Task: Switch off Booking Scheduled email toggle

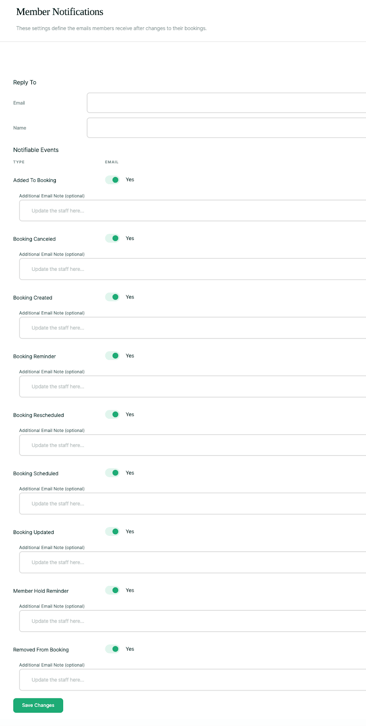Action: point(112,473)
